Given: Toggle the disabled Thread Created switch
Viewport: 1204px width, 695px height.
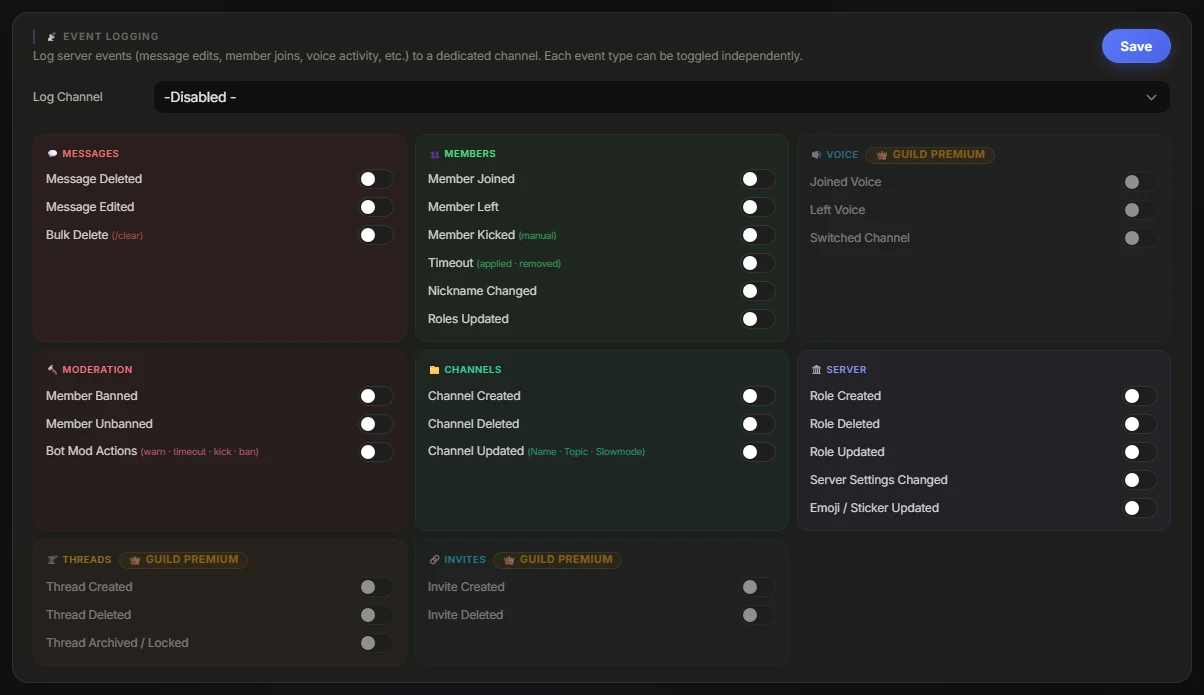Looking at the screenshot, I should click(376, 587).
